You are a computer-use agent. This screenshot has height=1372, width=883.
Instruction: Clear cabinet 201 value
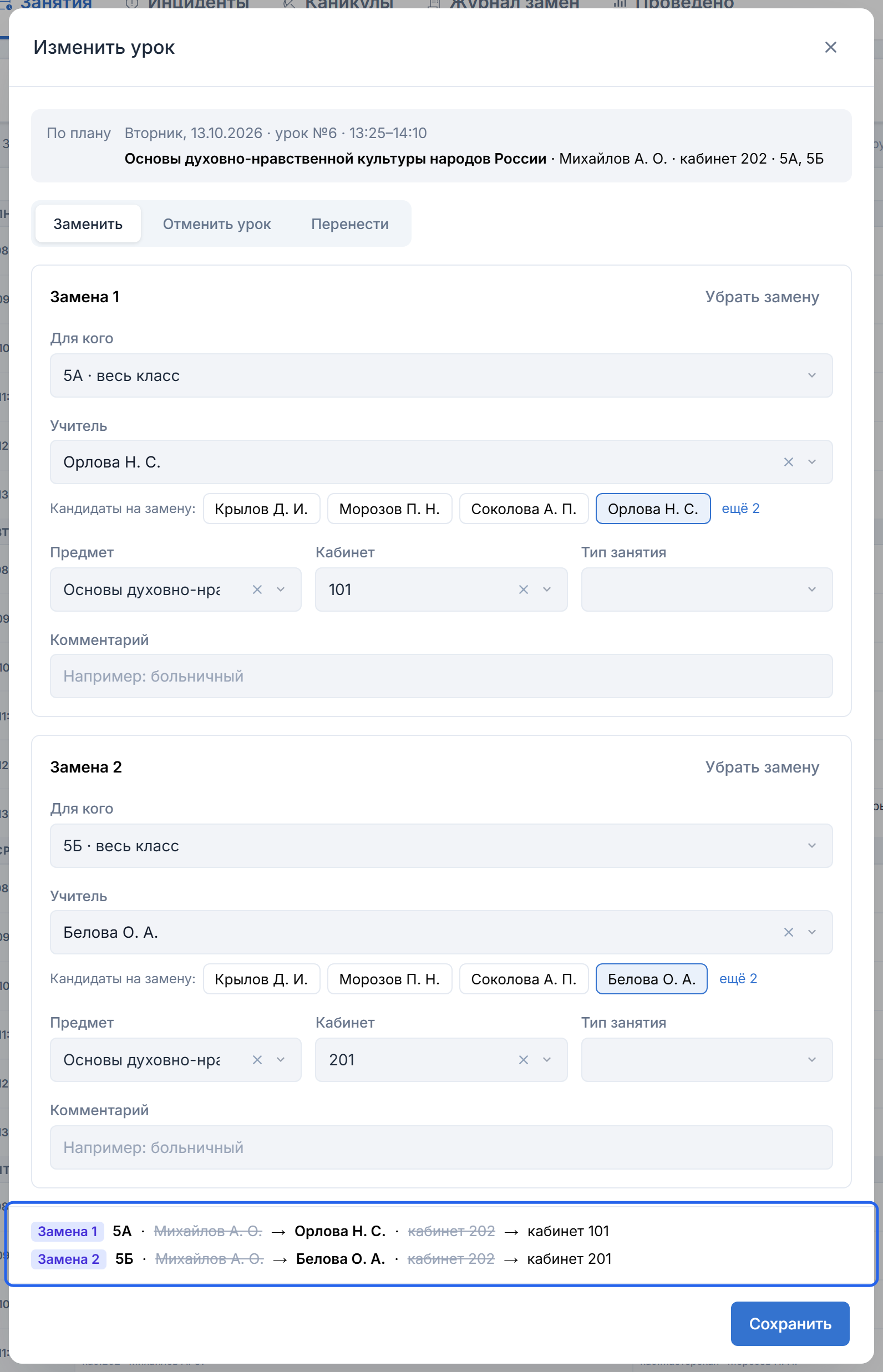pyautogui.click(x=524, y=1060)
